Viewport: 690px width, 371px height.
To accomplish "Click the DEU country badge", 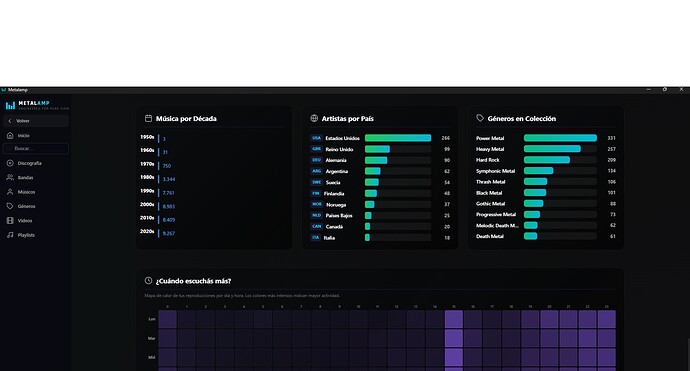I will [316, 160].
